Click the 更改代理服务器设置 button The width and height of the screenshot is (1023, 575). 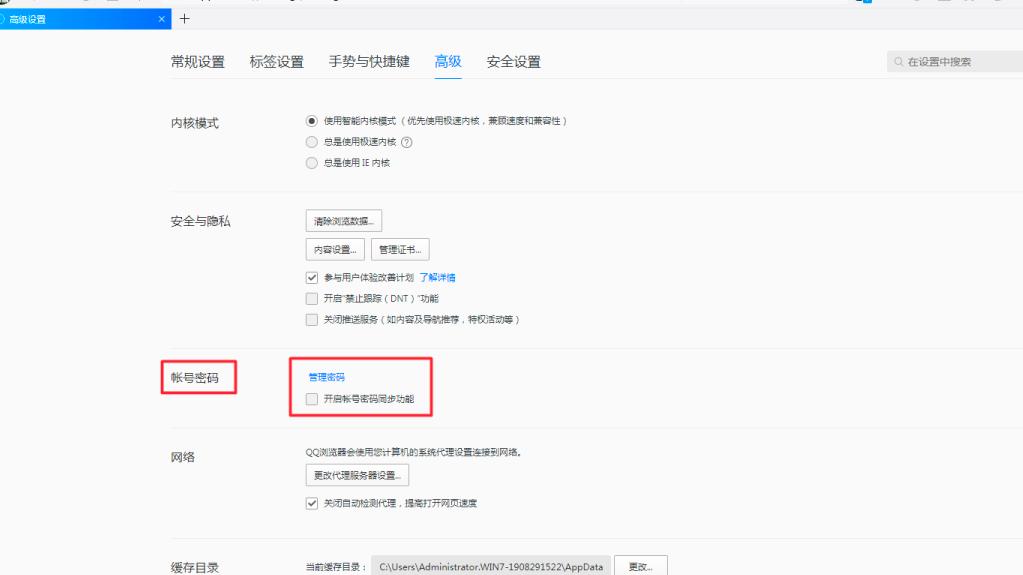pos(357,476)
